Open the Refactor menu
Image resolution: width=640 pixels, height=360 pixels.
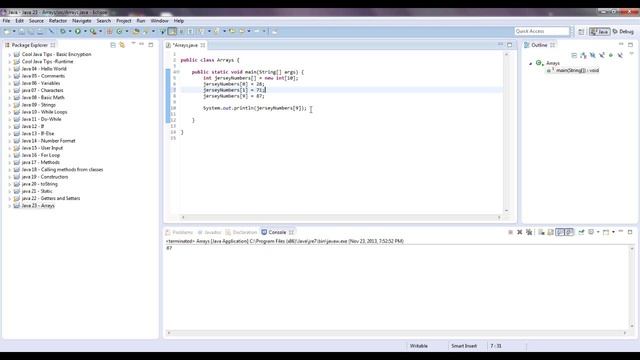pyautogui.click(x=58, y=20)
